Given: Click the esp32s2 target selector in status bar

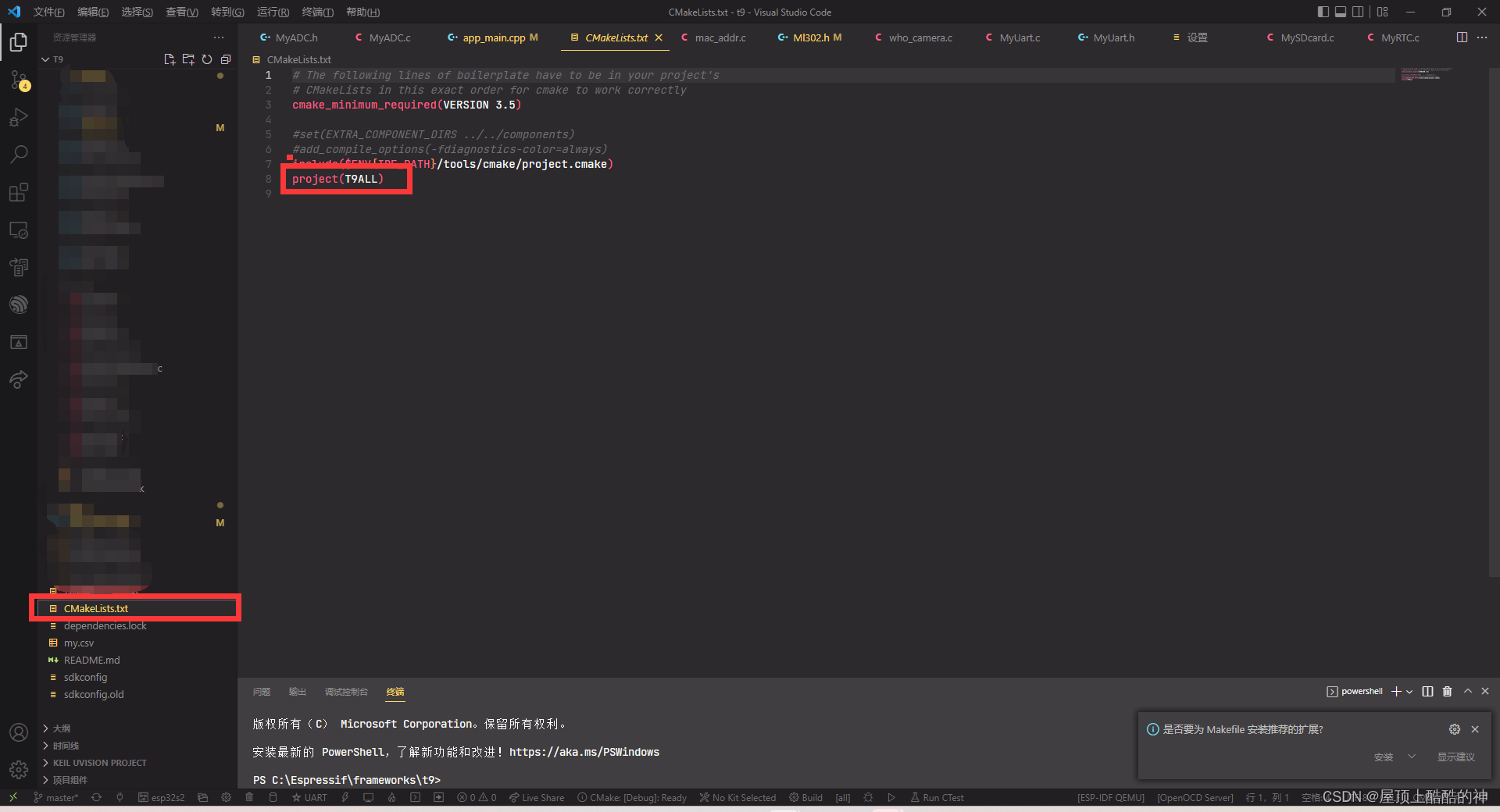Looking at the screenshot, I should coord(162,797).
